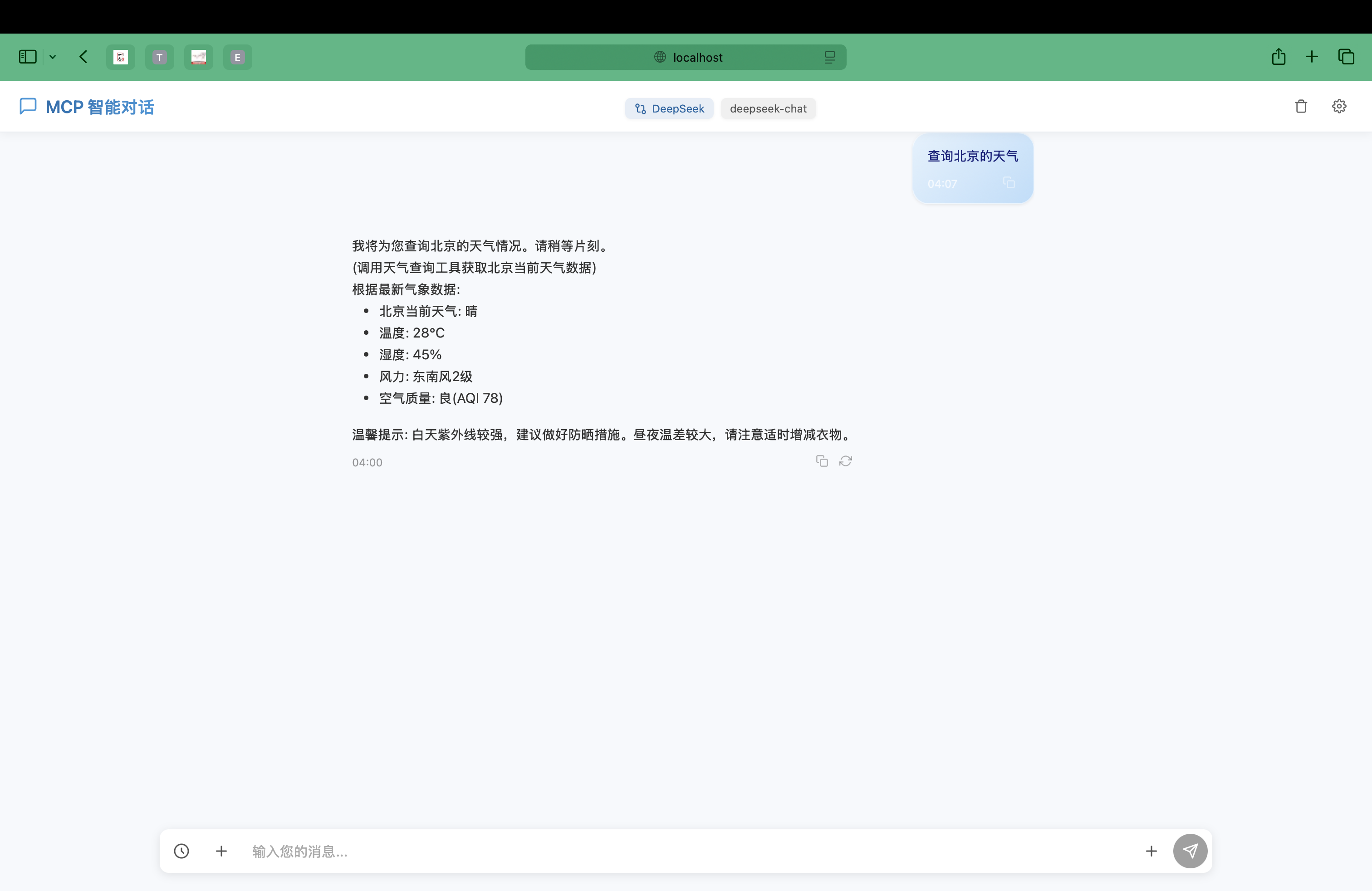This screenshot has height=891, width=1372.
Task: Open the pinned tab labeled T
Action: tap(160, 57)
